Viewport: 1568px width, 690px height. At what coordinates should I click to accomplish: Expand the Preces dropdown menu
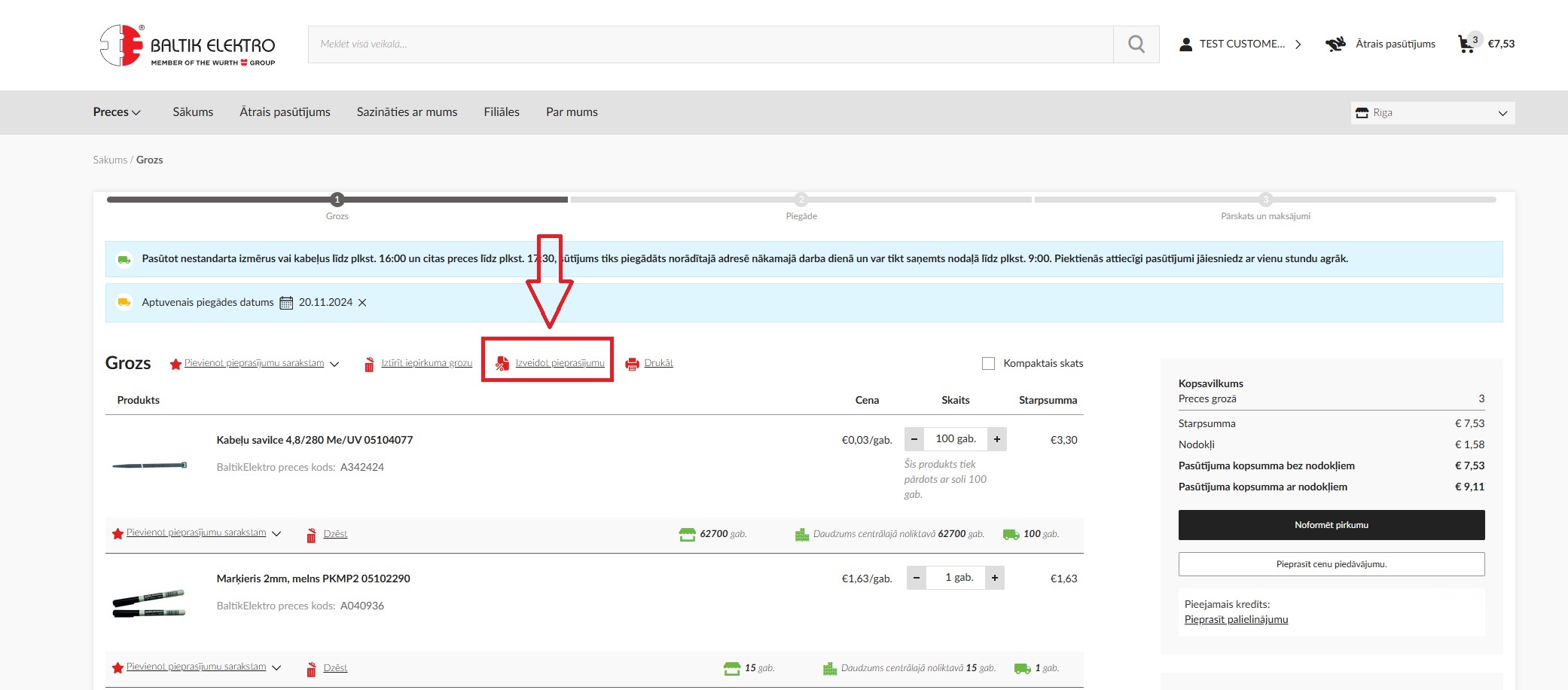pos(117,112)
